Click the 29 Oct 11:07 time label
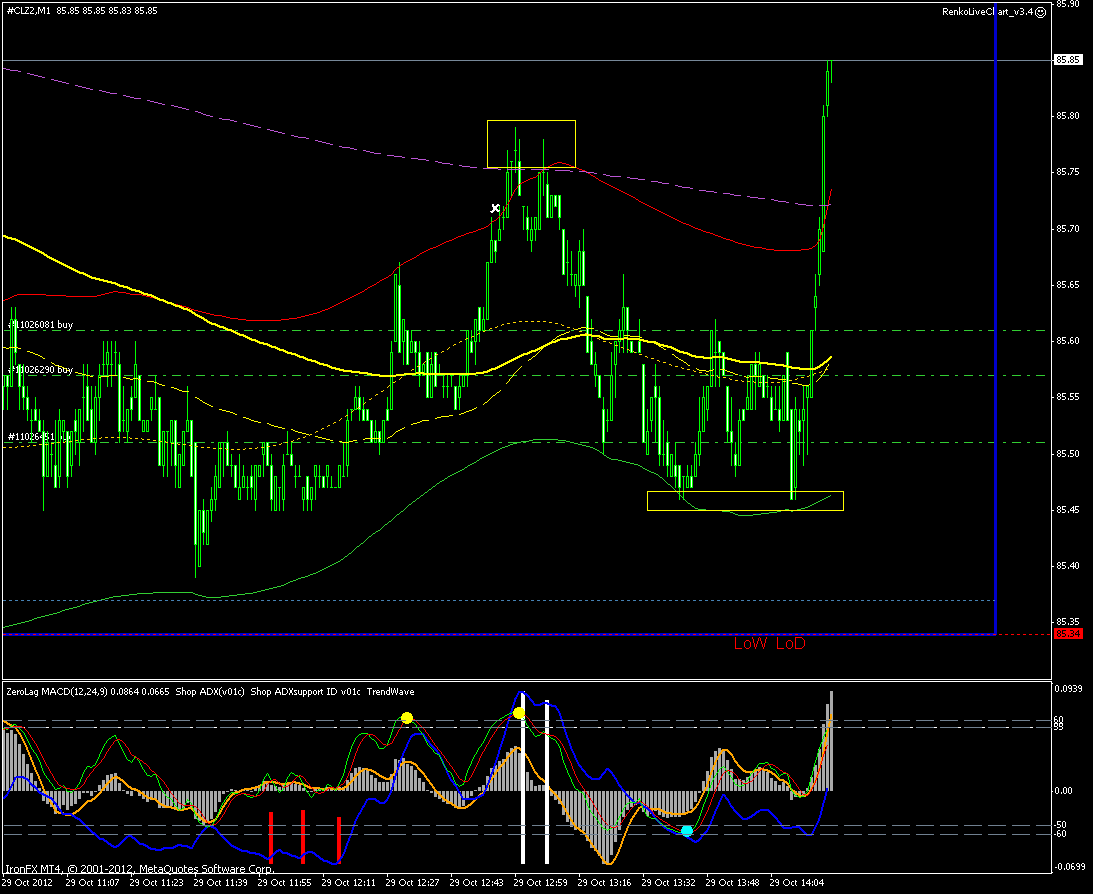This screenshot has width=1093, height=894. click(92, 883)
